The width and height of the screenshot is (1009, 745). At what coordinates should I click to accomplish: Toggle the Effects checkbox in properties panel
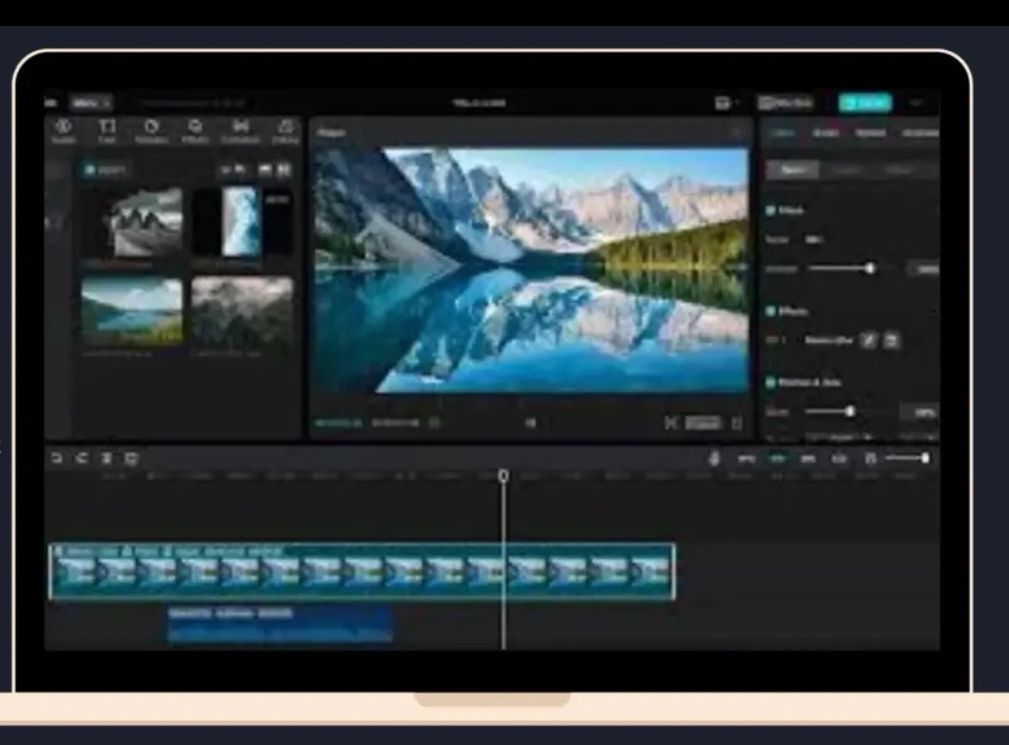tap(771, 311)
